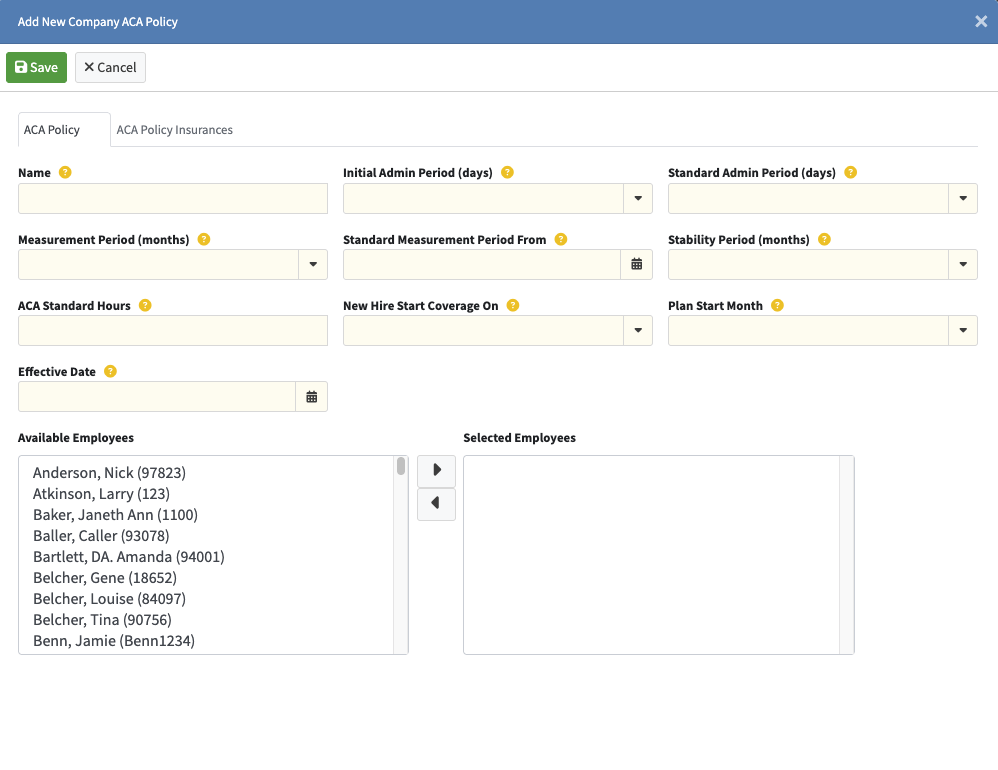
Task: Open the Measurement Period months dropdown
Action: (x=312, y=265)
